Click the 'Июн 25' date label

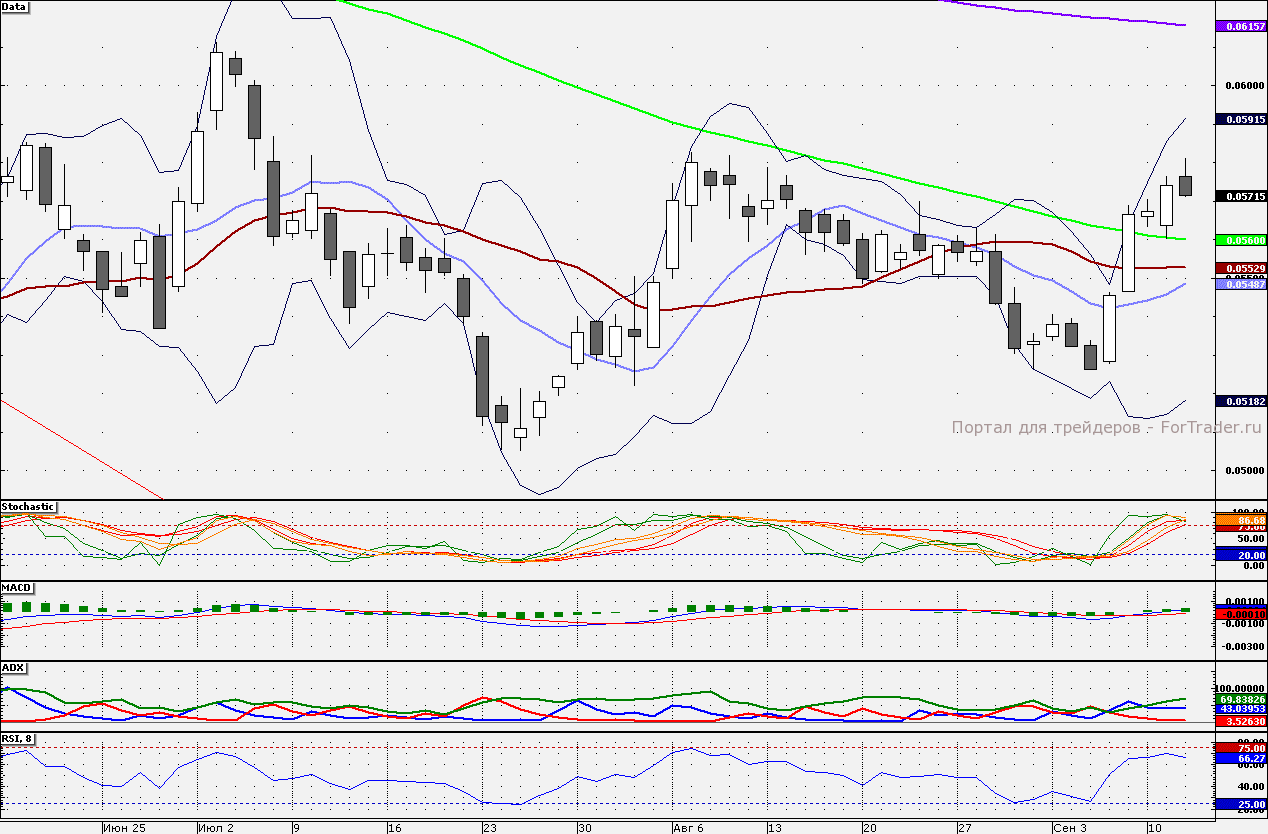pyautogui.click(x=125, y=828)
